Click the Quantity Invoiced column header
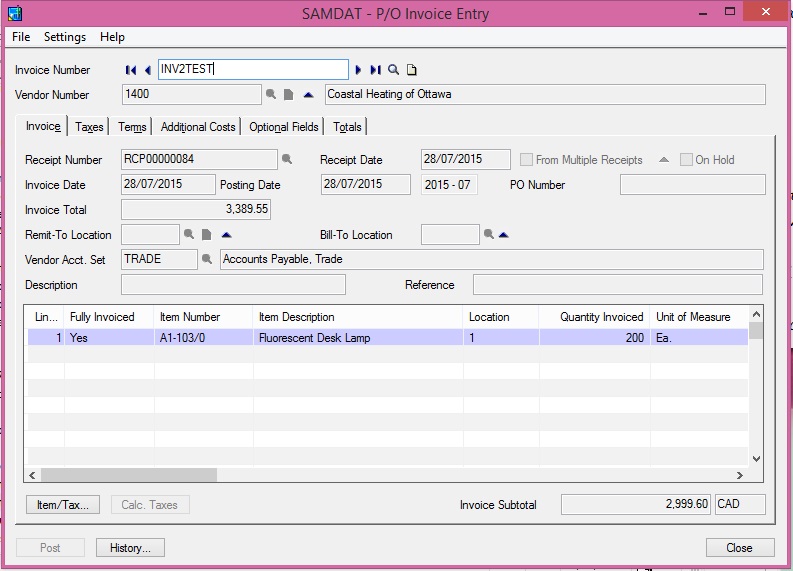Image resolution: width=793 pixels, height=571 pixels. point(594,317)
